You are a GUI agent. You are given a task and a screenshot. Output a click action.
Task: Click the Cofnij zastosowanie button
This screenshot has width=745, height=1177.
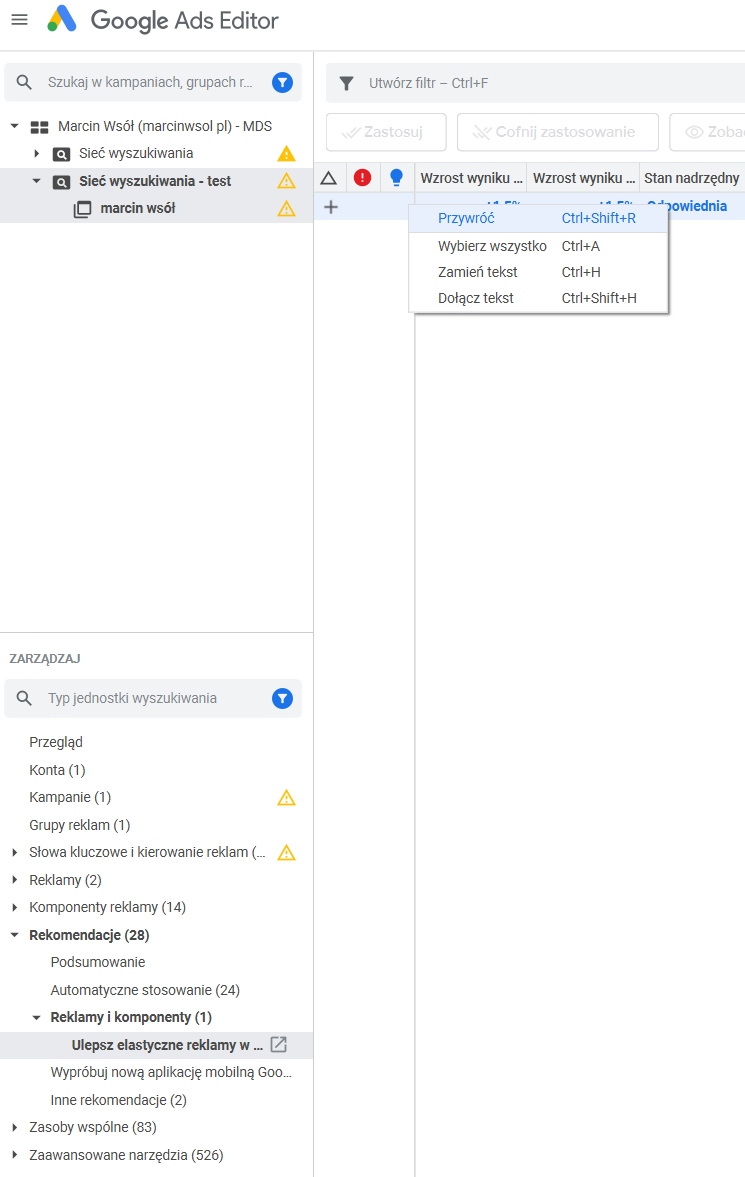pos(557,132)
